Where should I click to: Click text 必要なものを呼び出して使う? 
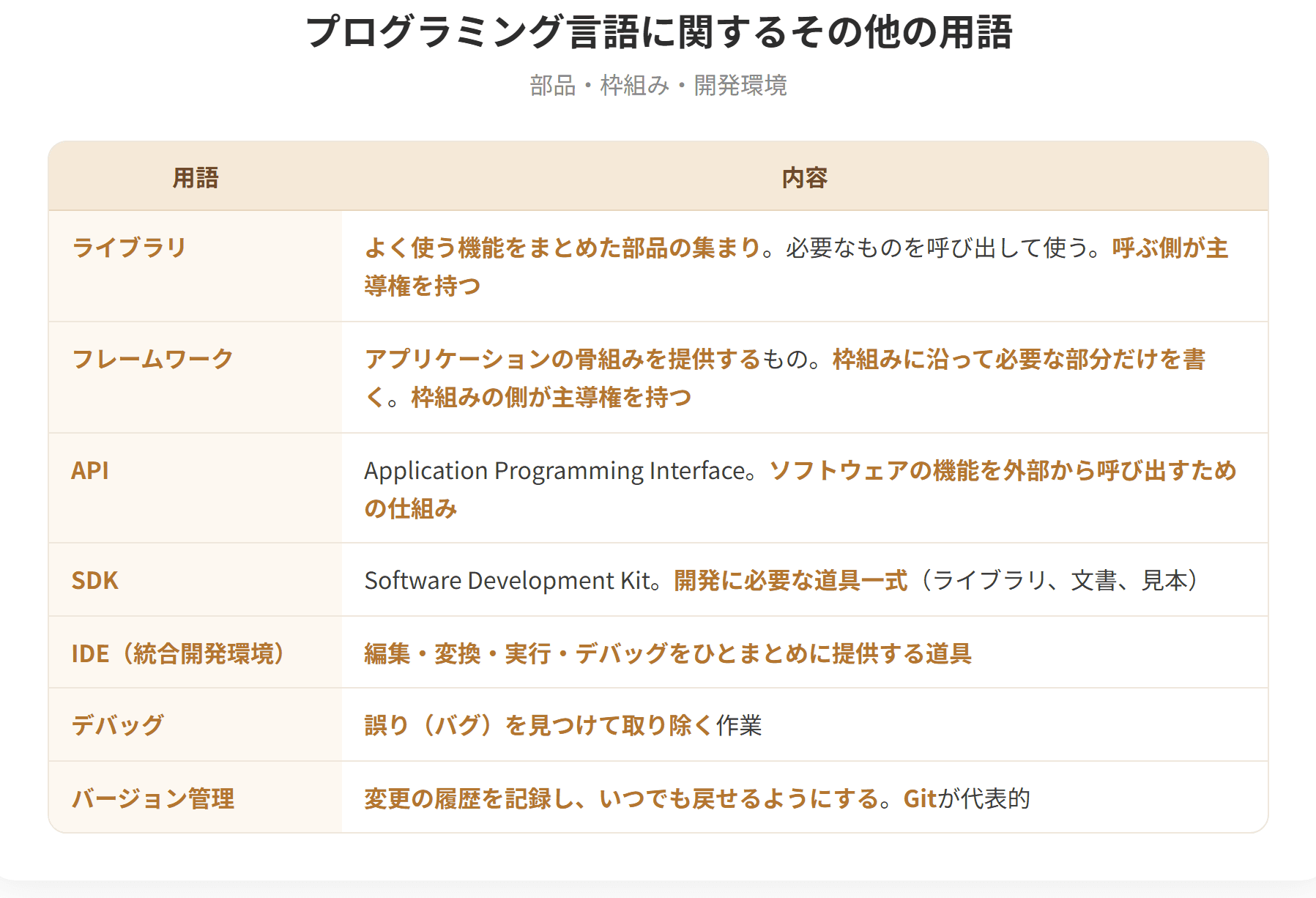point(937,248)
